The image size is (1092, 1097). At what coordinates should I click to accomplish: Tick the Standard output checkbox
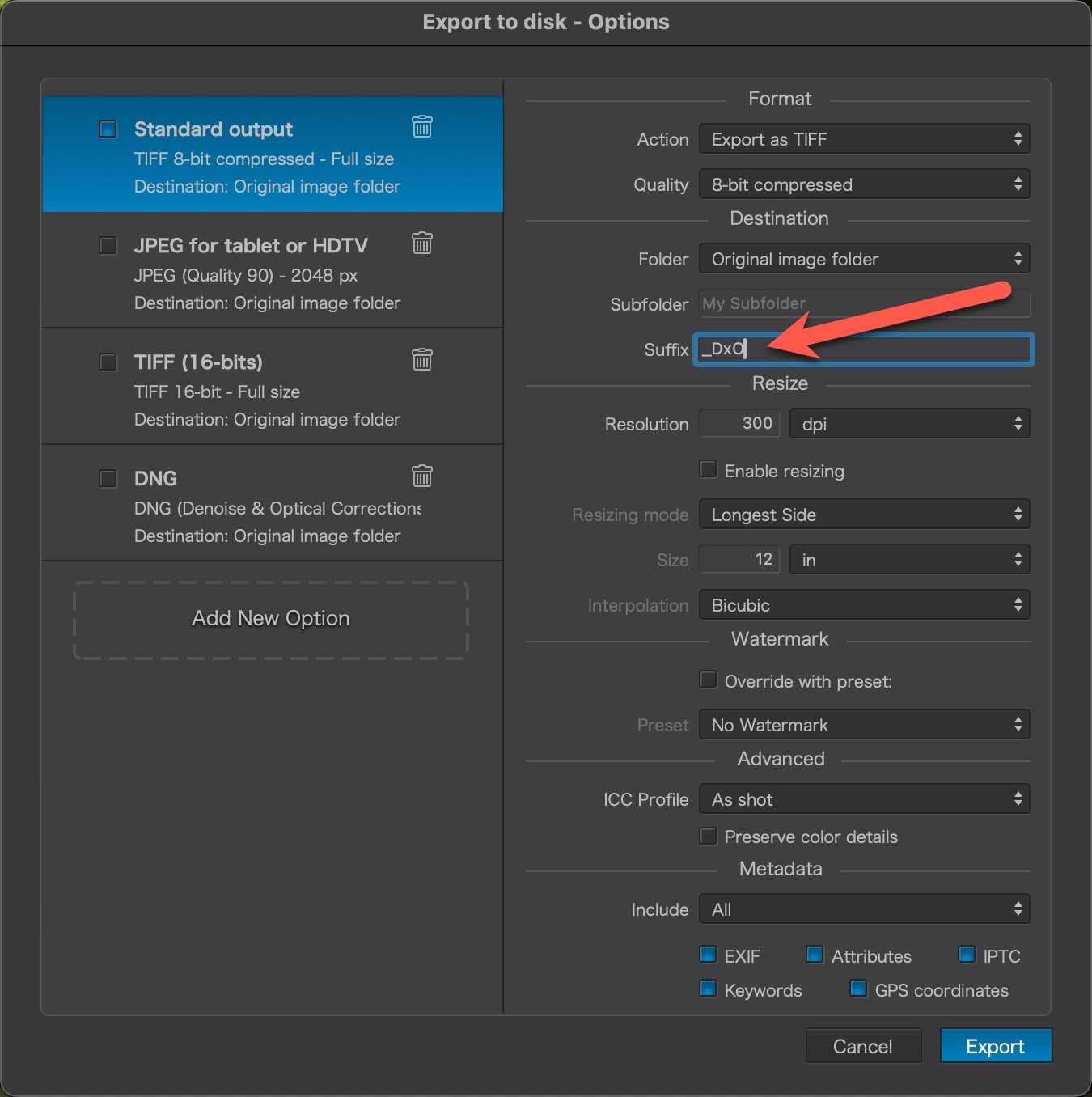[108, 129]
